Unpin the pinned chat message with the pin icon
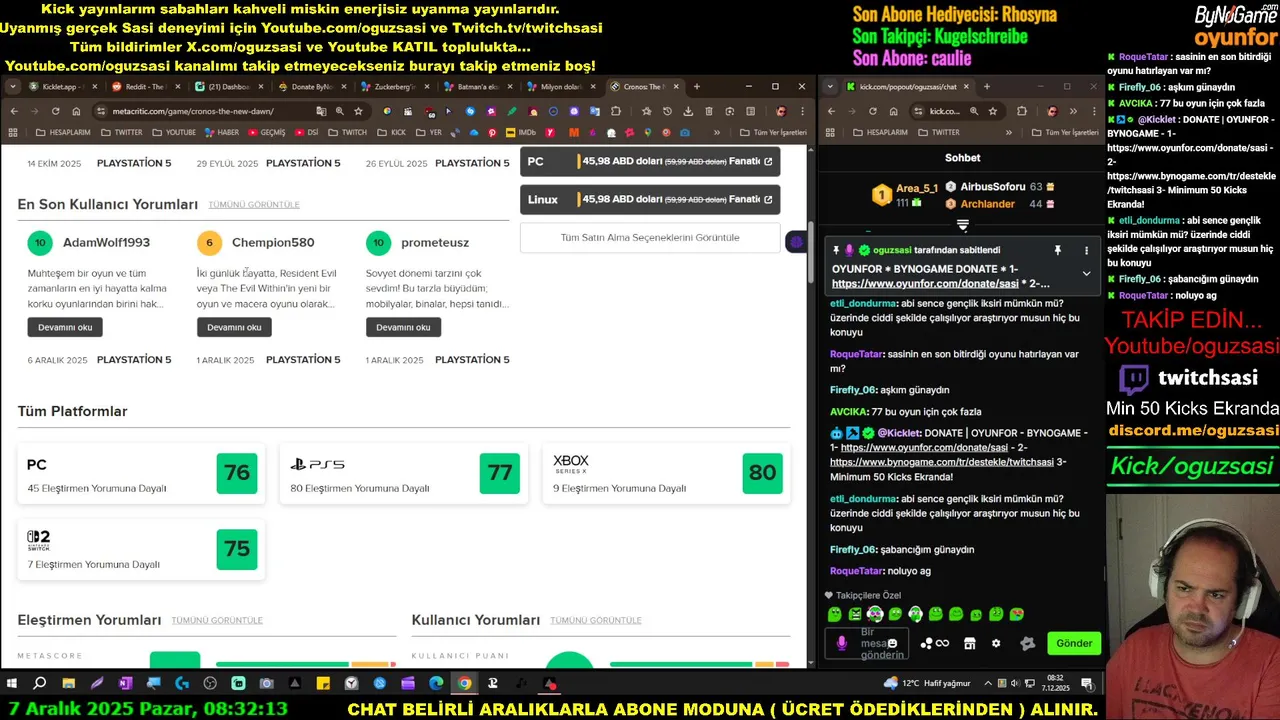 pyautogui.click(x=1057, y=250)
